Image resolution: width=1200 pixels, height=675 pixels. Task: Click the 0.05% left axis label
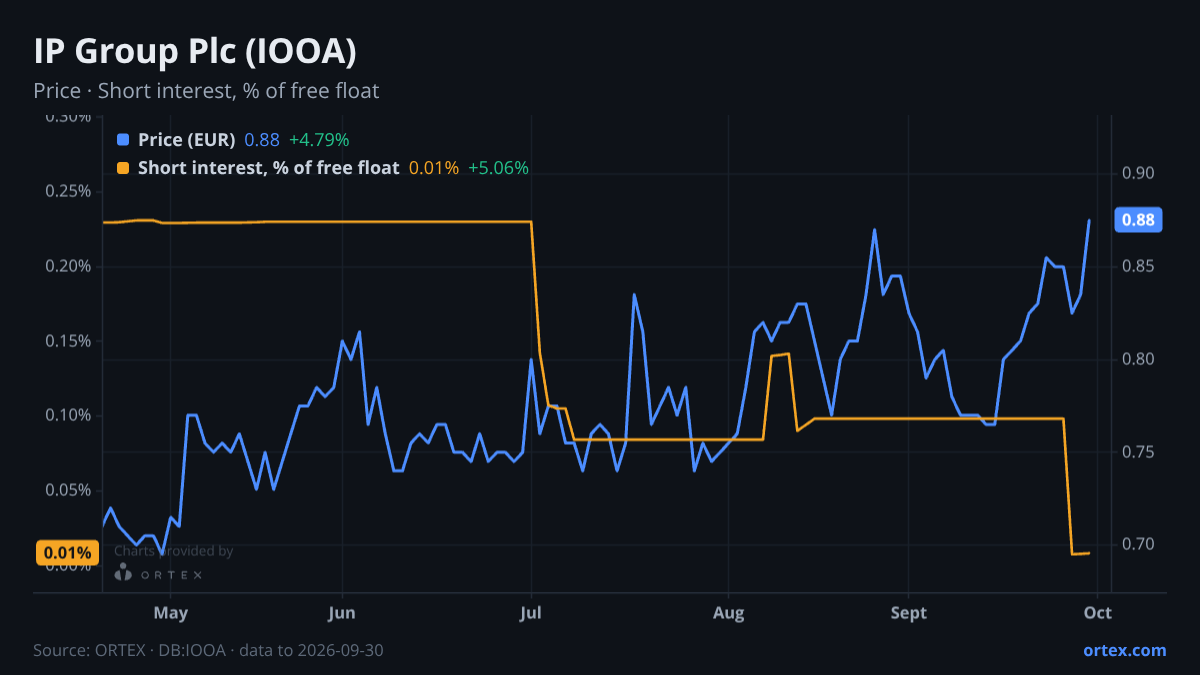(67, 490)
